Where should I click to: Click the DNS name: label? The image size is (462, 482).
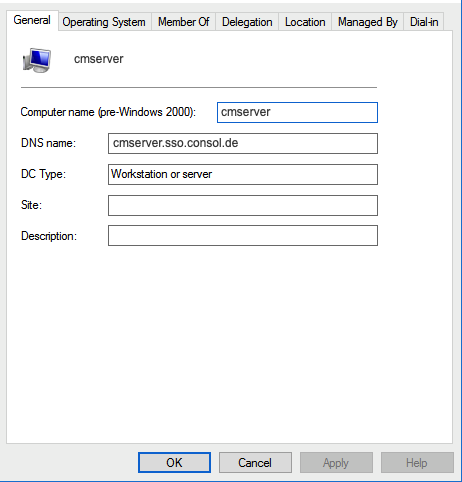(48, 143)
